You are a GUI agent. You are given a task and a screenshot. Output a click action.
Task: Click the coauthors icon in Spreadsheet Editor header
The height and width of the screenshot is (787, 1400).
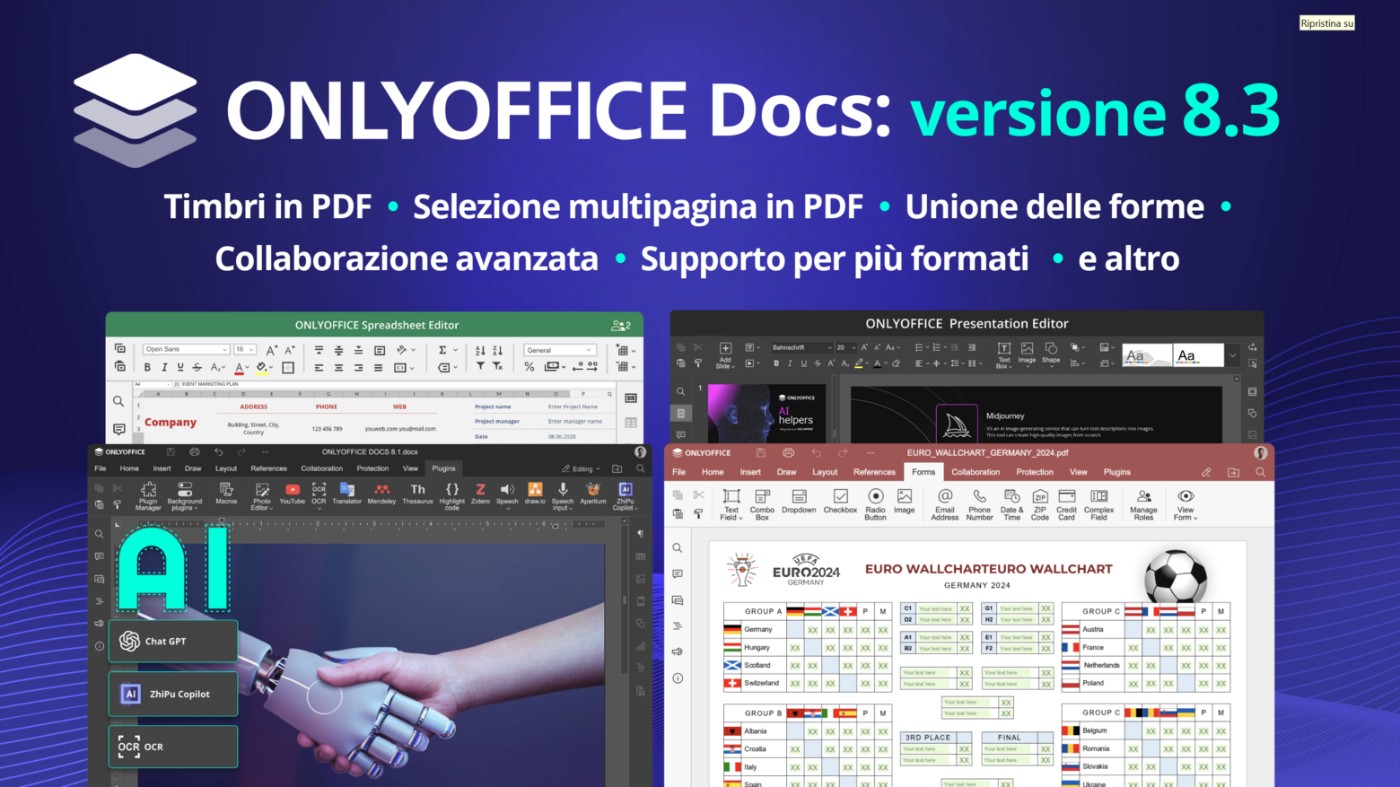point(621,325)
